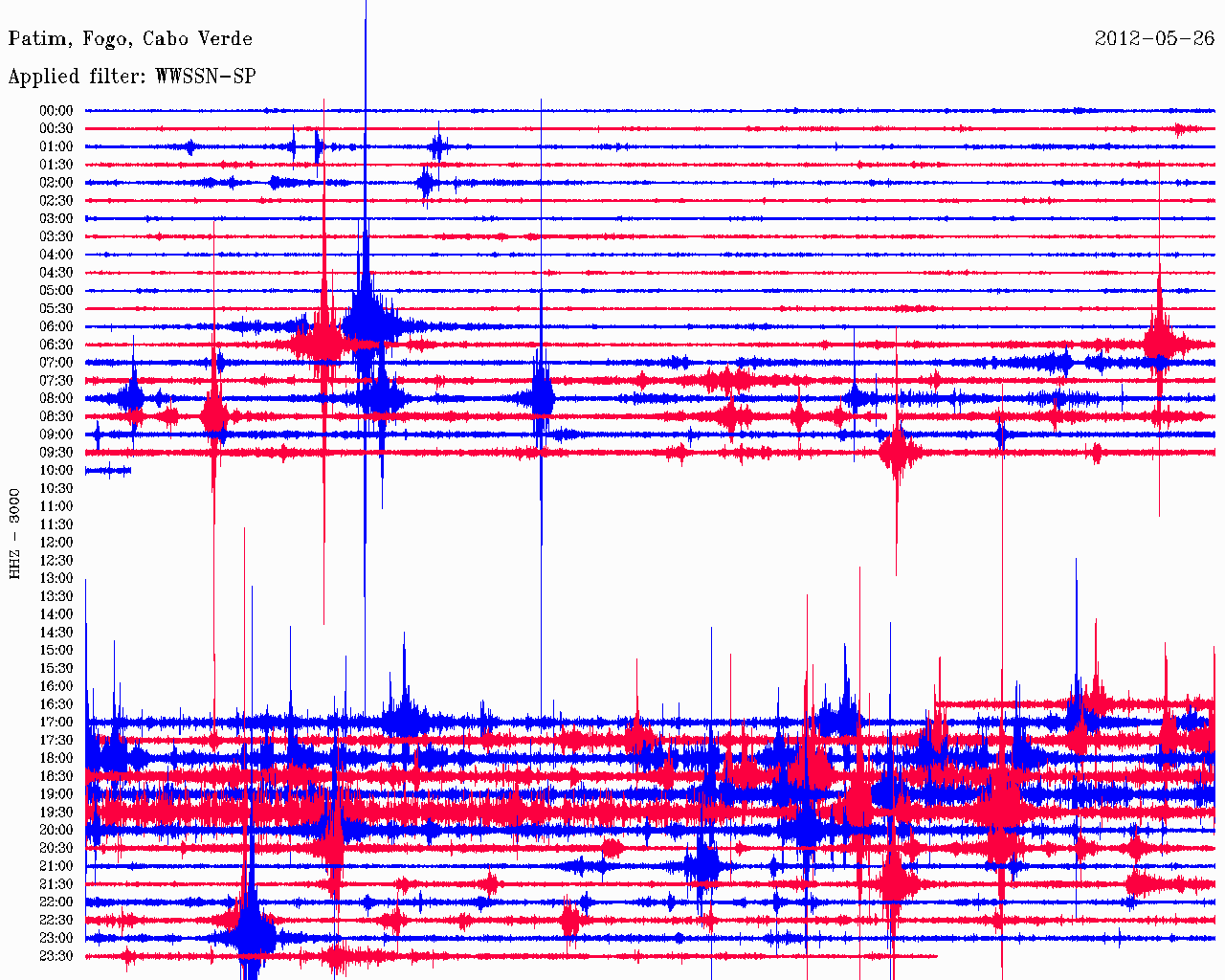Image resolution: width=1225 pixels, height=980 pixels.
Task: Select the 13:30 time label
Action: pos(56,596)
